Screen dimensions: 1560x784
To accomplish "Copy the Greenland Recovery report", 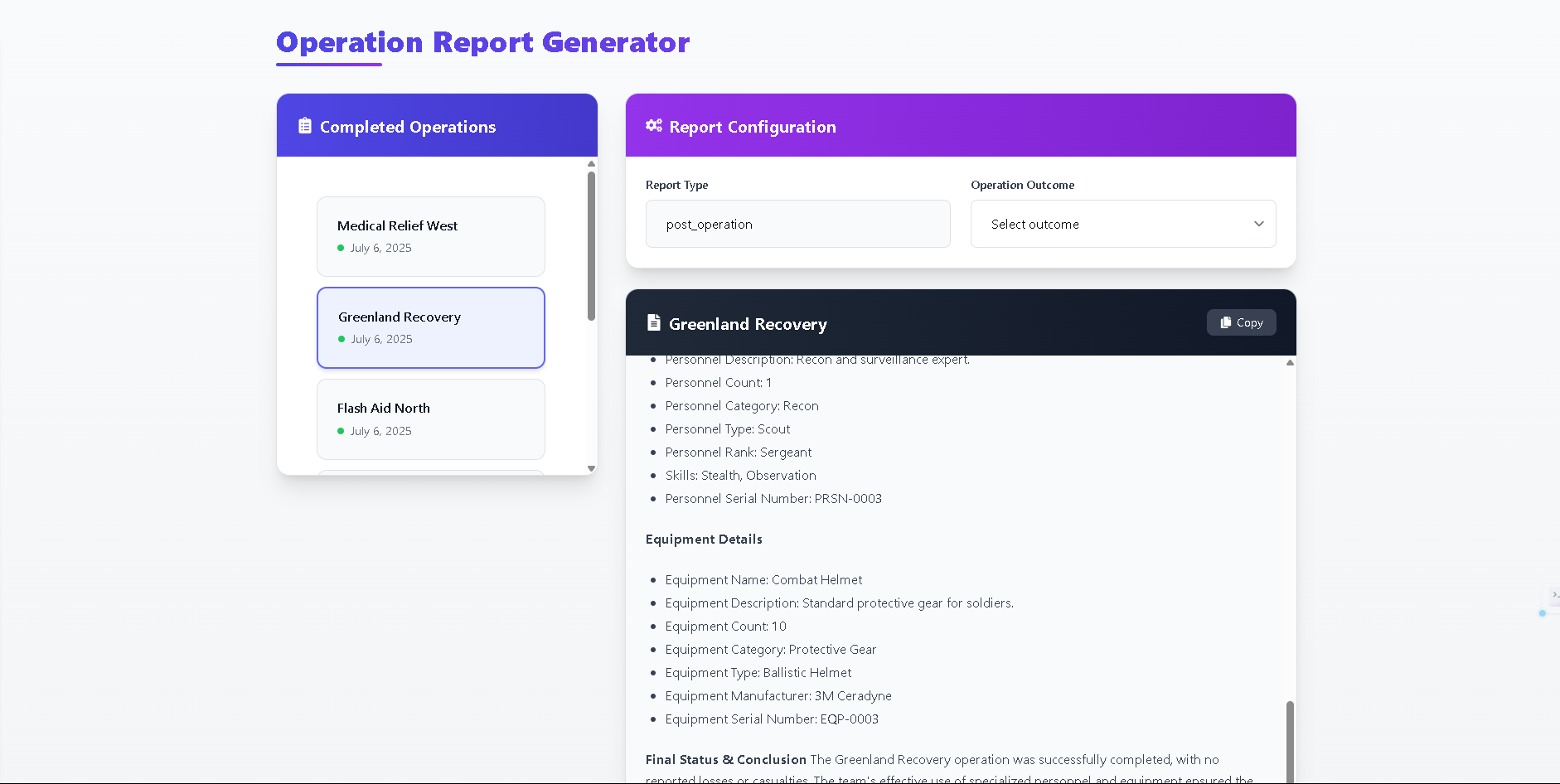I will click(1241, 322).
